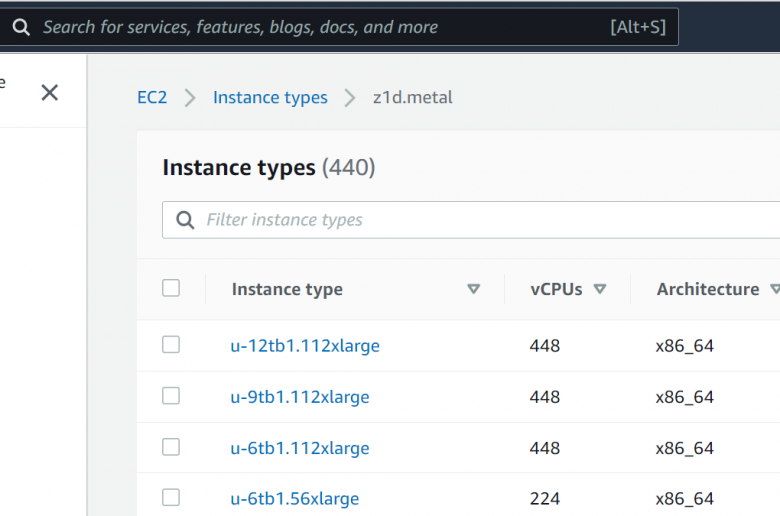Close the side navigation panel
This screenshot has height=516, width=780.
tap(50, 93)
